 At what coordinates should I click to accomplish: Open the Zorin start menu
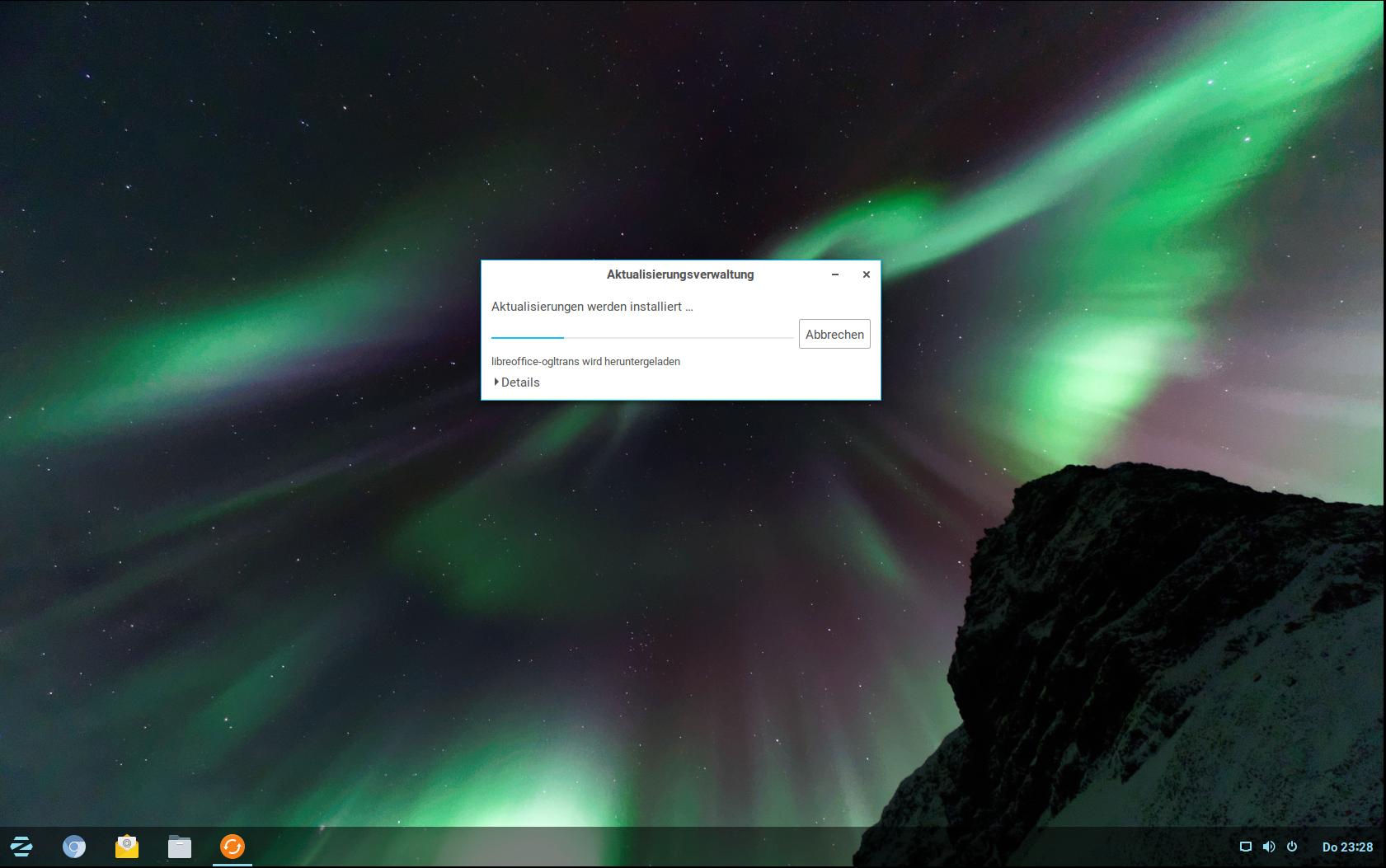coord(21,847)
